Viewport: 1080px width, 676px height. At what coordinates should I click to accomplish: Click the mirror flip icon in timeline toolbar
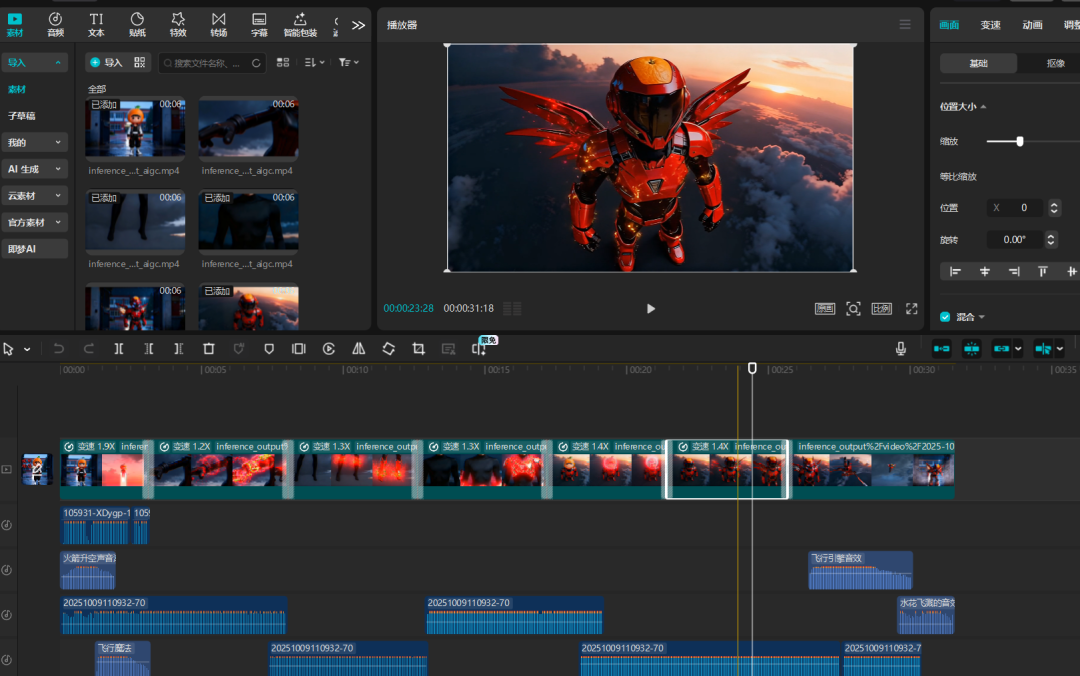point(359,349)
